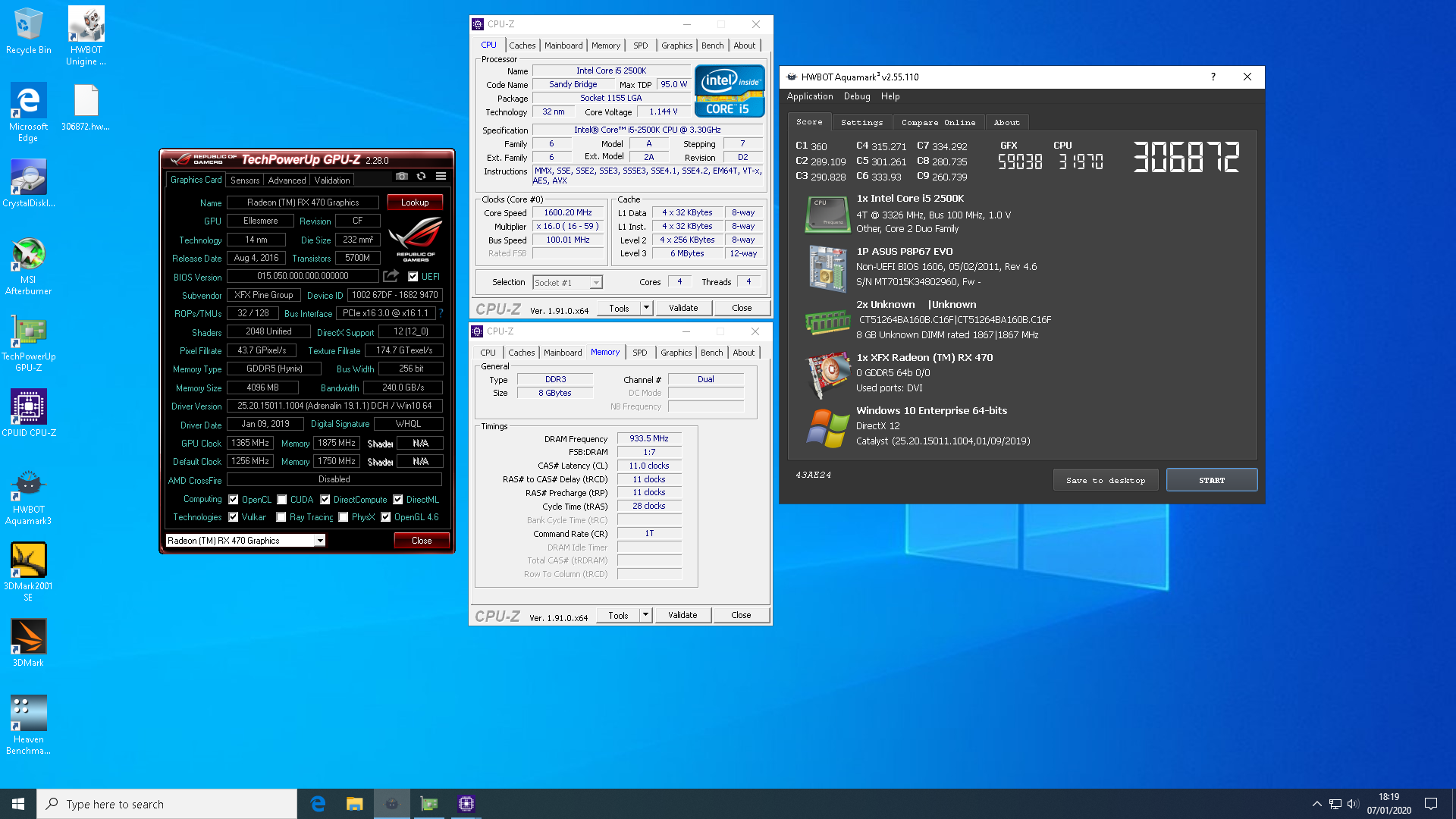The width and height of the screenshot is (1456, 819).
Task: Click GPU-Z refresh icon
Action: (x=421, y=176)
